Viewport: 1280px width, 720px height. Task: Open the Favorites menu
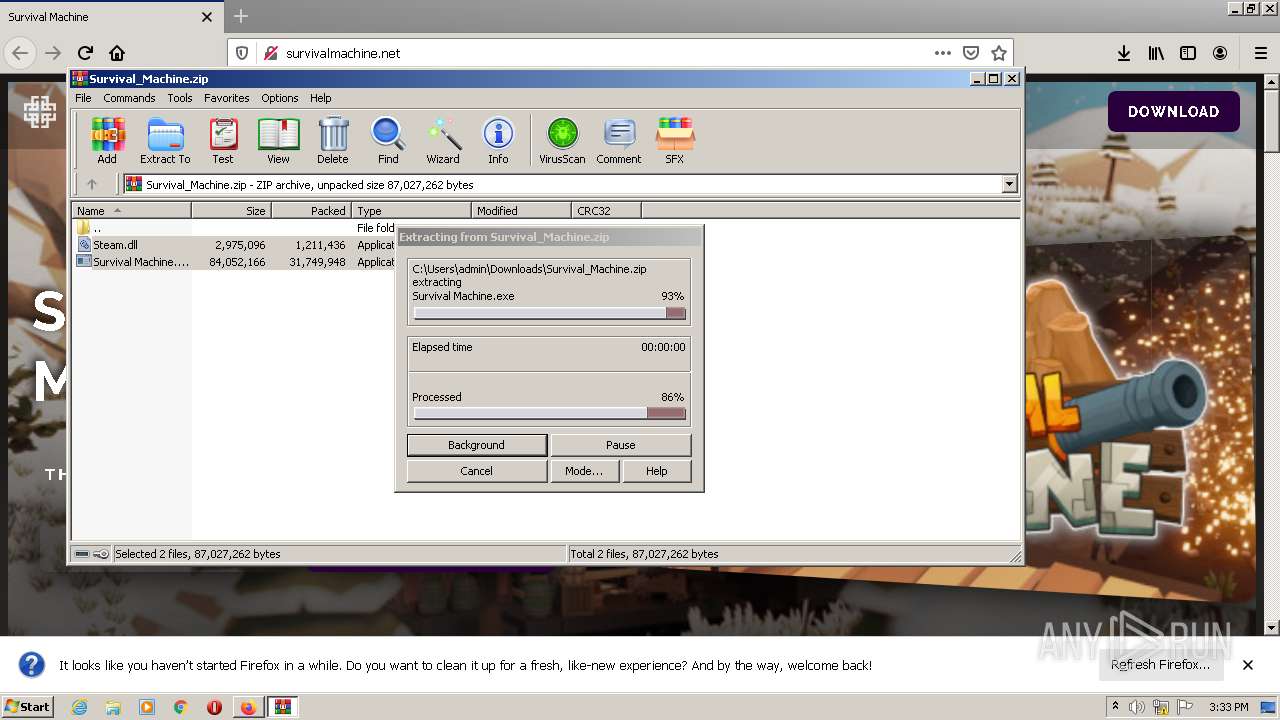click(x=227, y=98)
